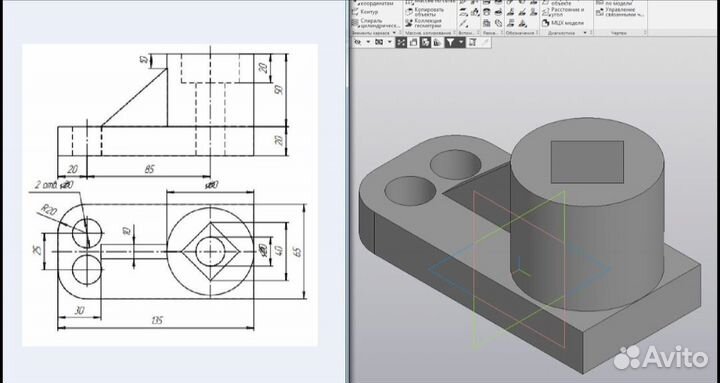Click the Avito watermark logo
720x383 pixels.
[x=661, y=357]
